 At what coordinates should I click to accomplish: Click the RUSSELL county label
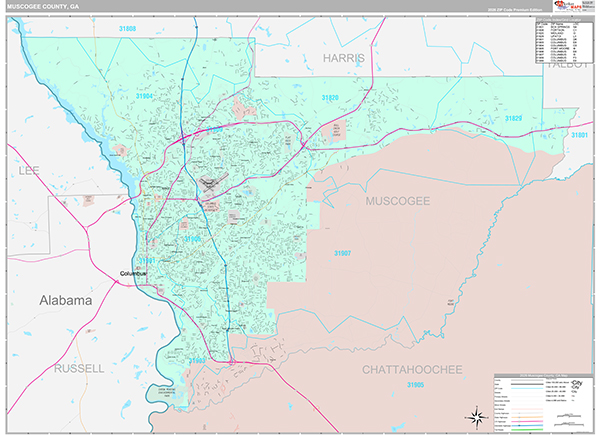click(79, 368)
